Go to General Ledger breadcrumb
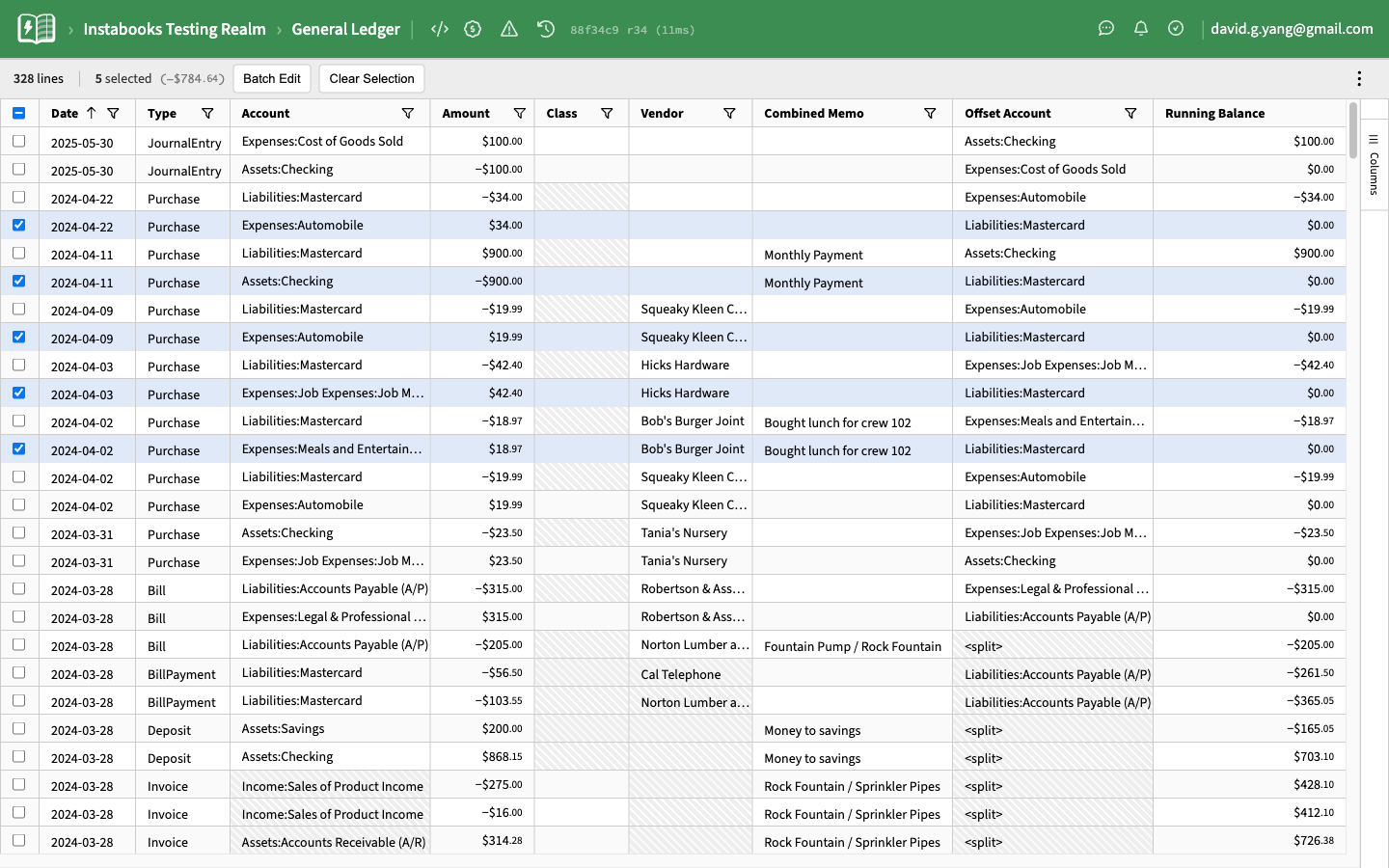1389x868 pixels. point(345,29)
